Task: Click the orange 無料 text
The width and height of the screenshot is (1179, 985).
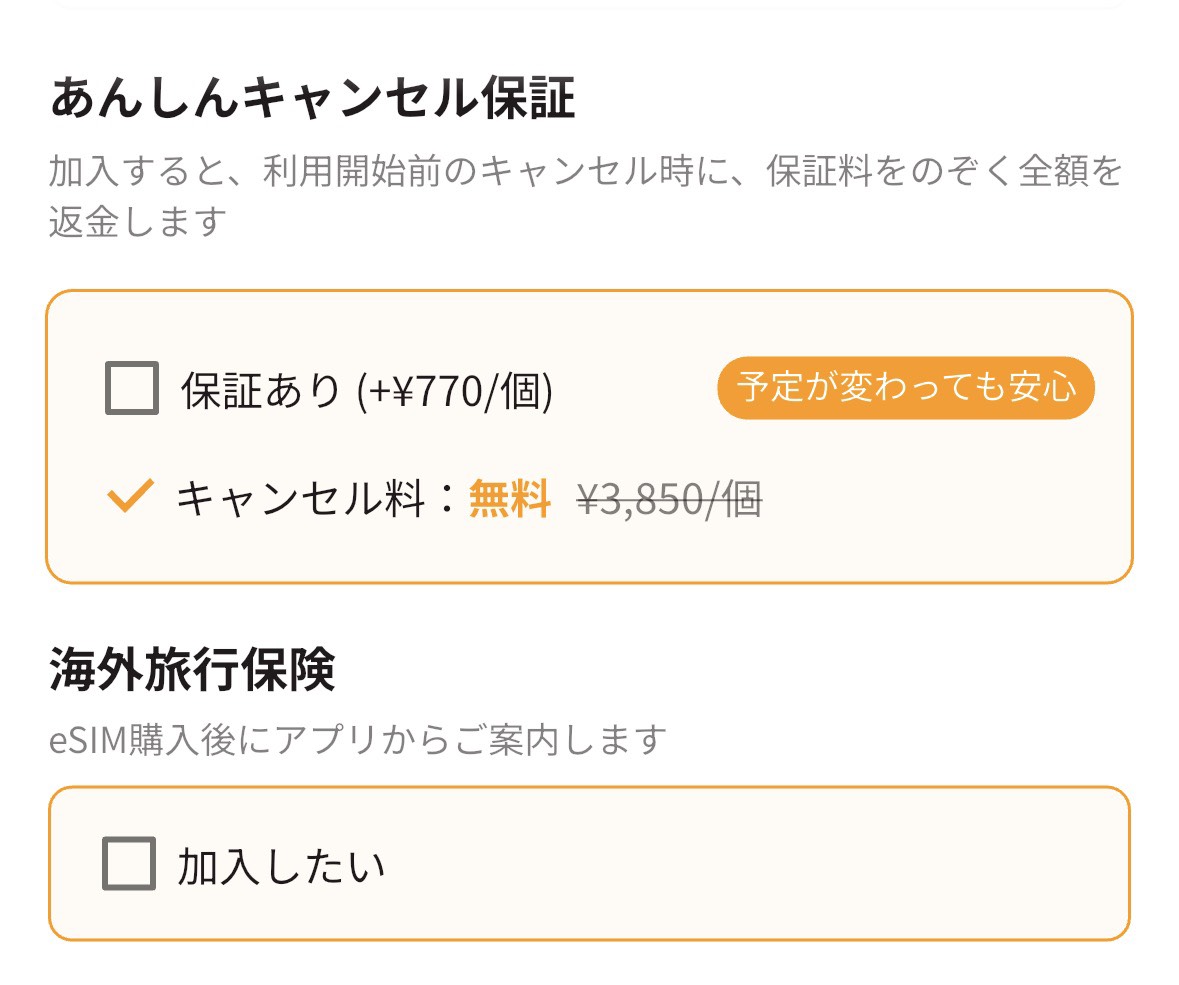Action: (x=510, y=498)
